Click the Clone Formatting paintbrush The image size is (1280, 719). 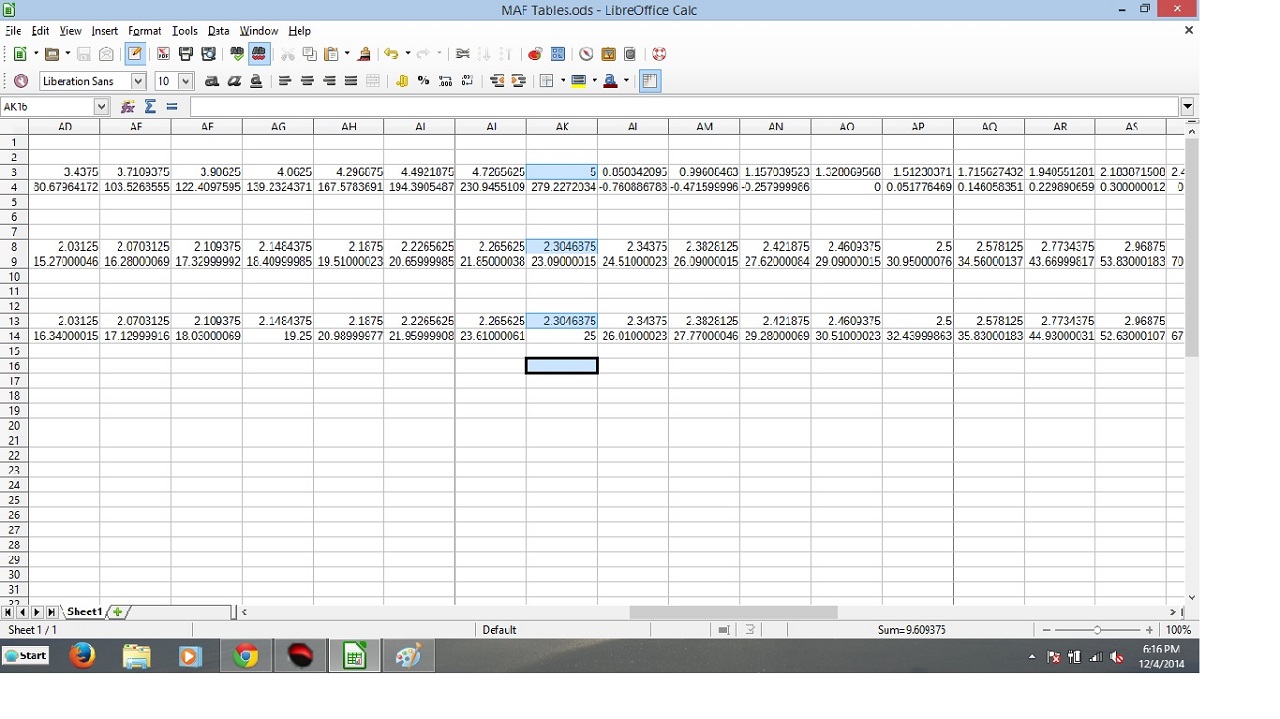[x=364, y=54]
